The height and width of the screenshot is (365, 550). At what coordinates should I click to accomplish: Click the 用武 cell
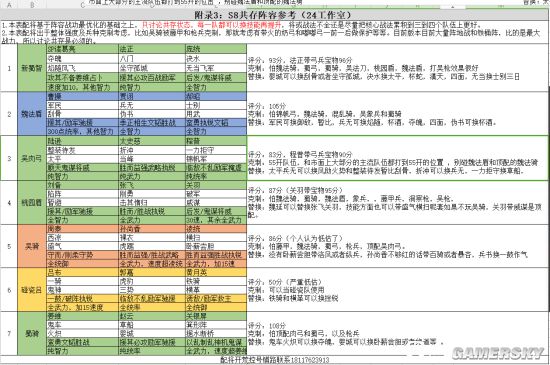pyautogui.click(x=216, y=114)
